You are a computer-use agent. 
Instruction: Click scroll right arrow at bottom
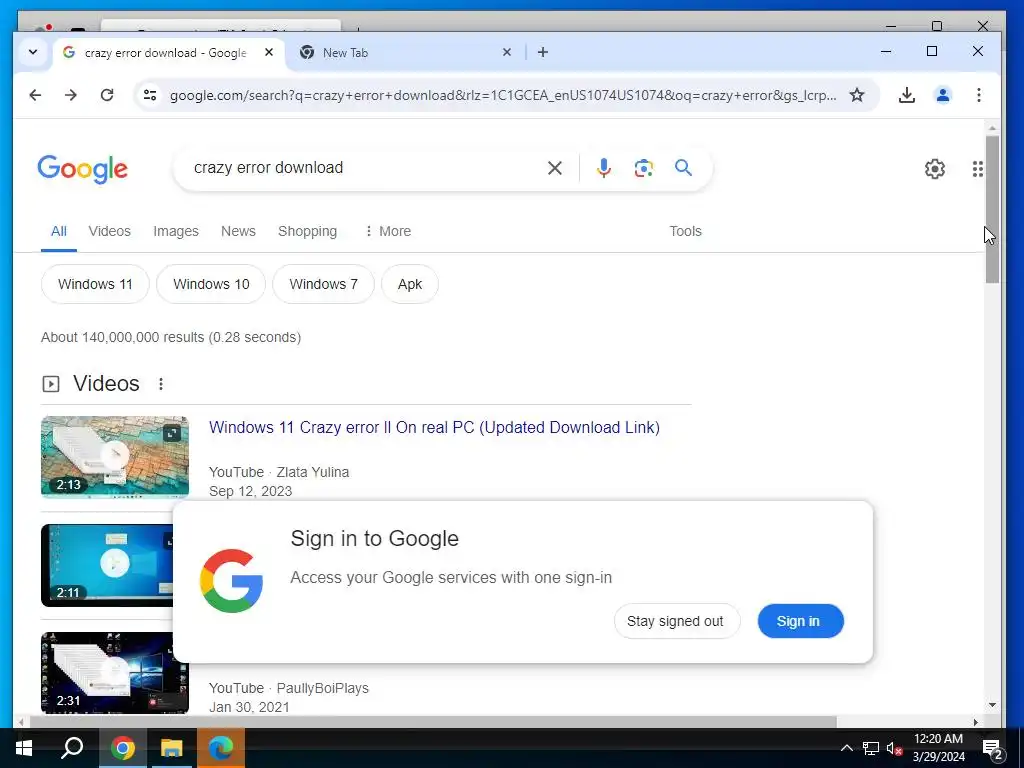click(976, 722)
